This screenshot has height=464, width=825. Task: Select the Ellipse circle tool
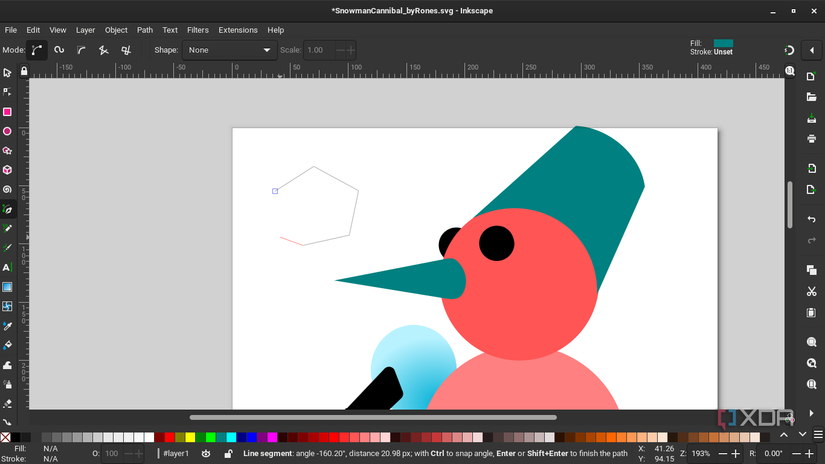point(7,131)
